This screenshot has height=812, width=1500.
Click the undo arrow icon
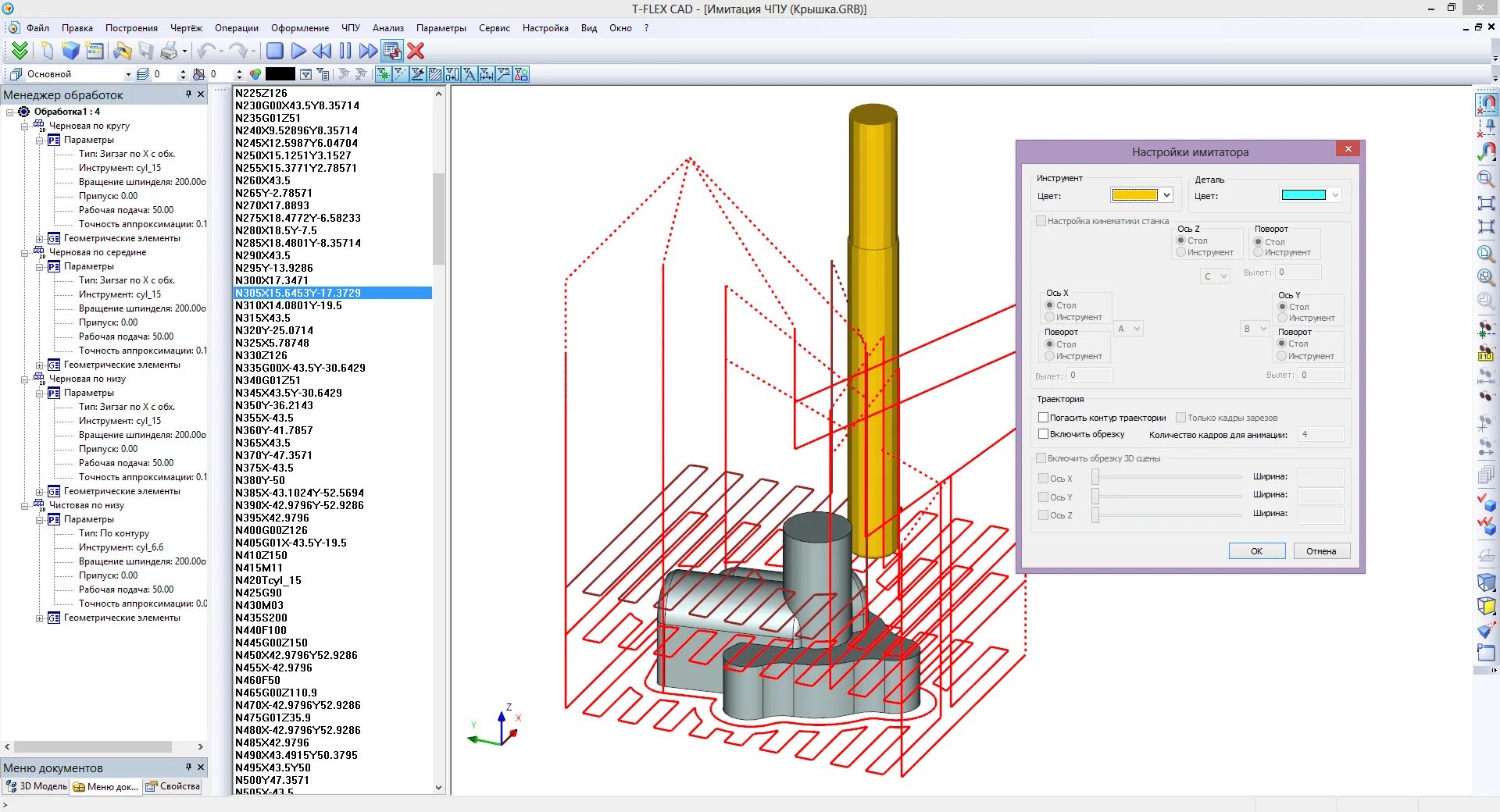click(x=206, y=51)
